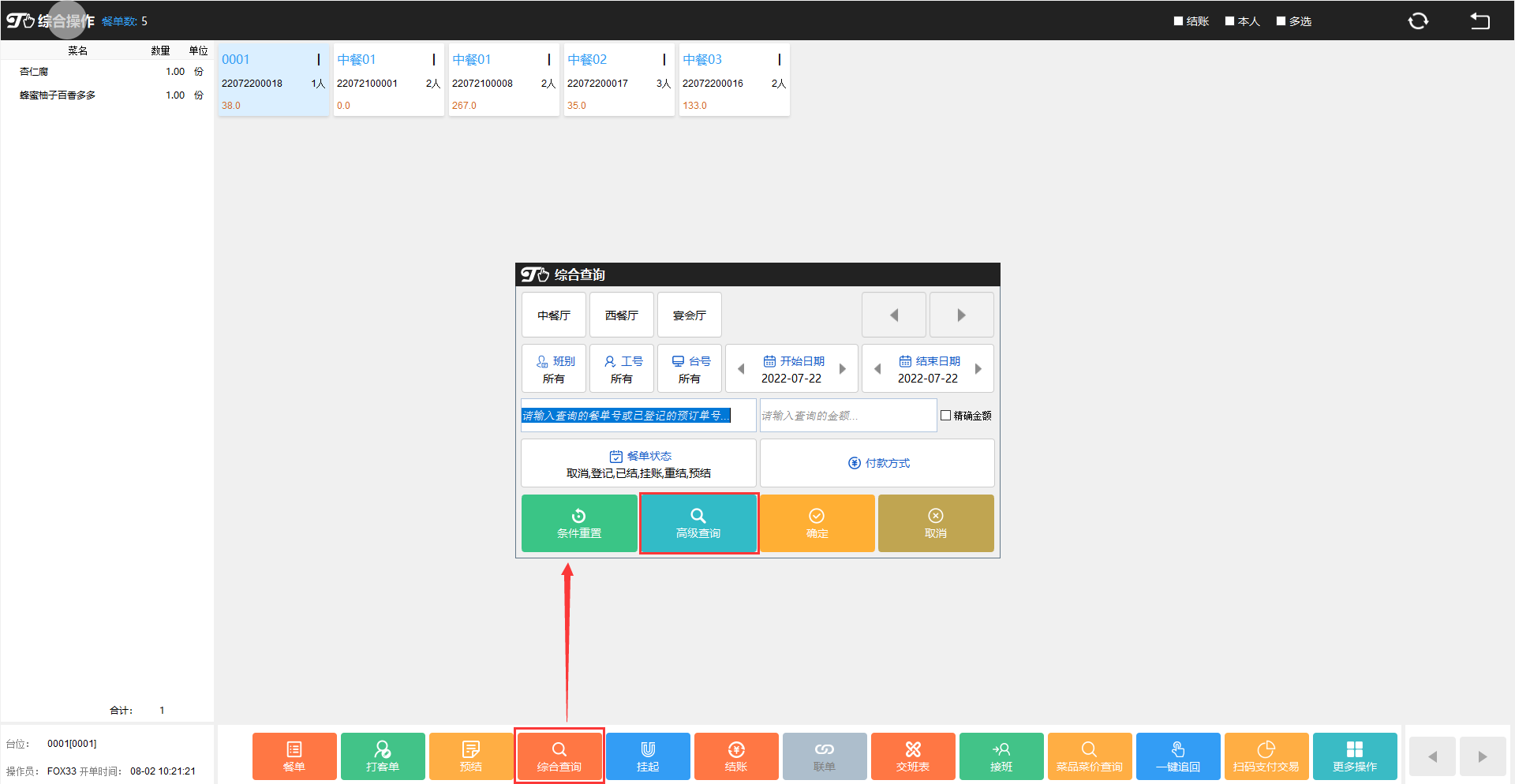Click the amount query input field
Screen dimensions: 1515x784
click(847, 416)
